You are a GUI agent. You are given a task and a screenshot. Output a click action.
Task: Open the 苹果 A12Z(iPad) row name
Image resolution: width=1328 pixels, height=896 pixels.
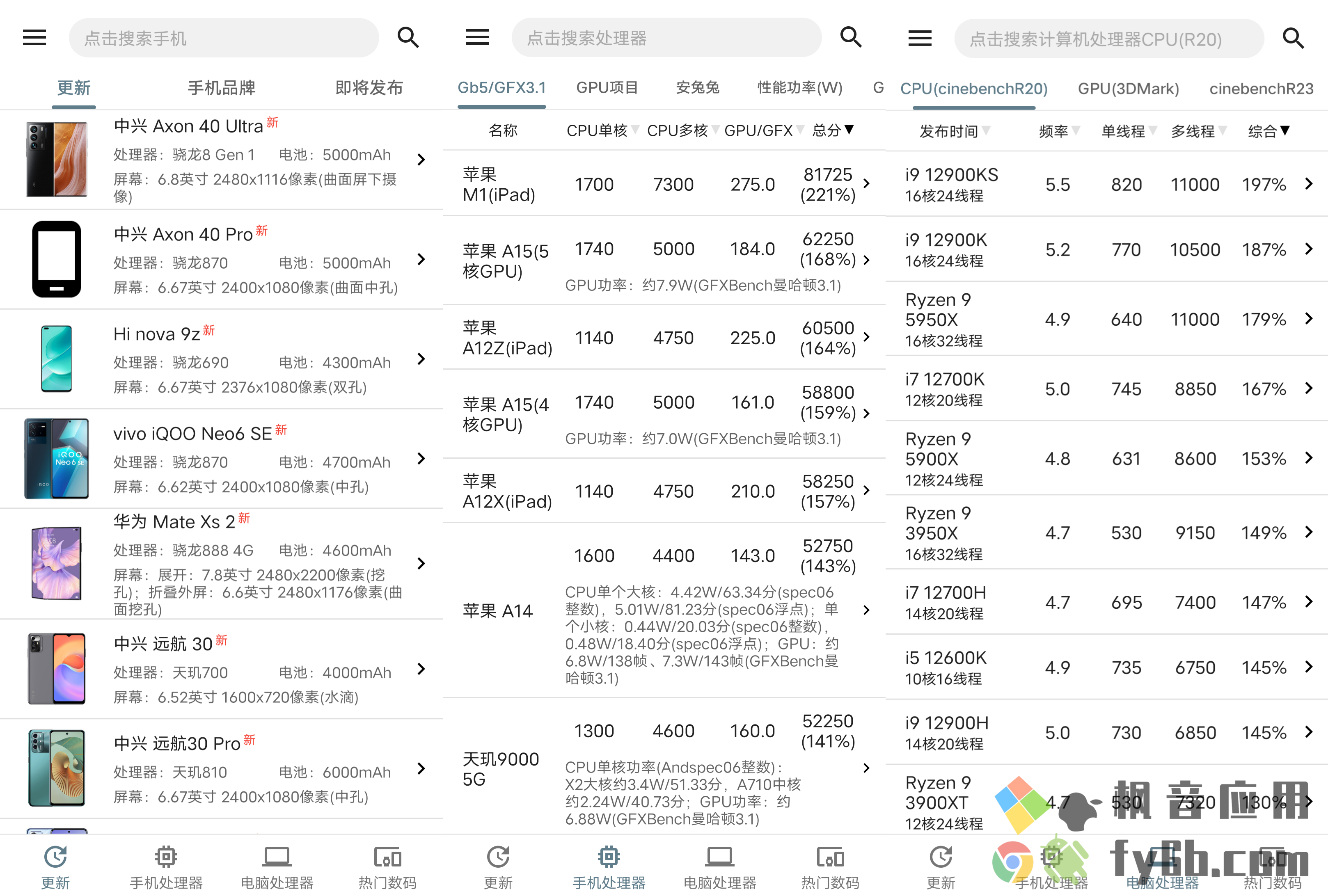tap(507, 338)
